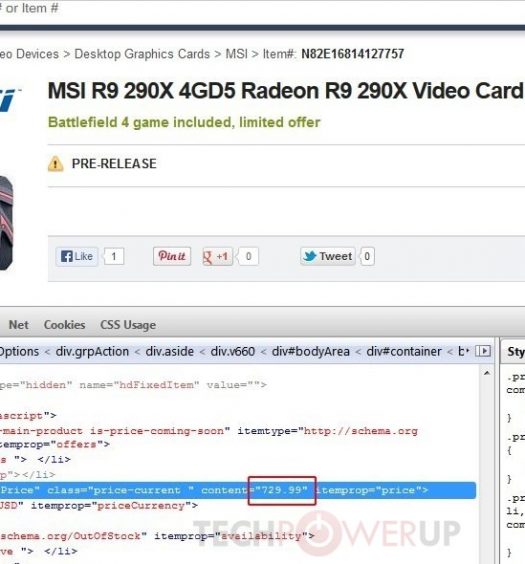Click the Tweet count bubble
525x564 pixels.
click(367, 256)
